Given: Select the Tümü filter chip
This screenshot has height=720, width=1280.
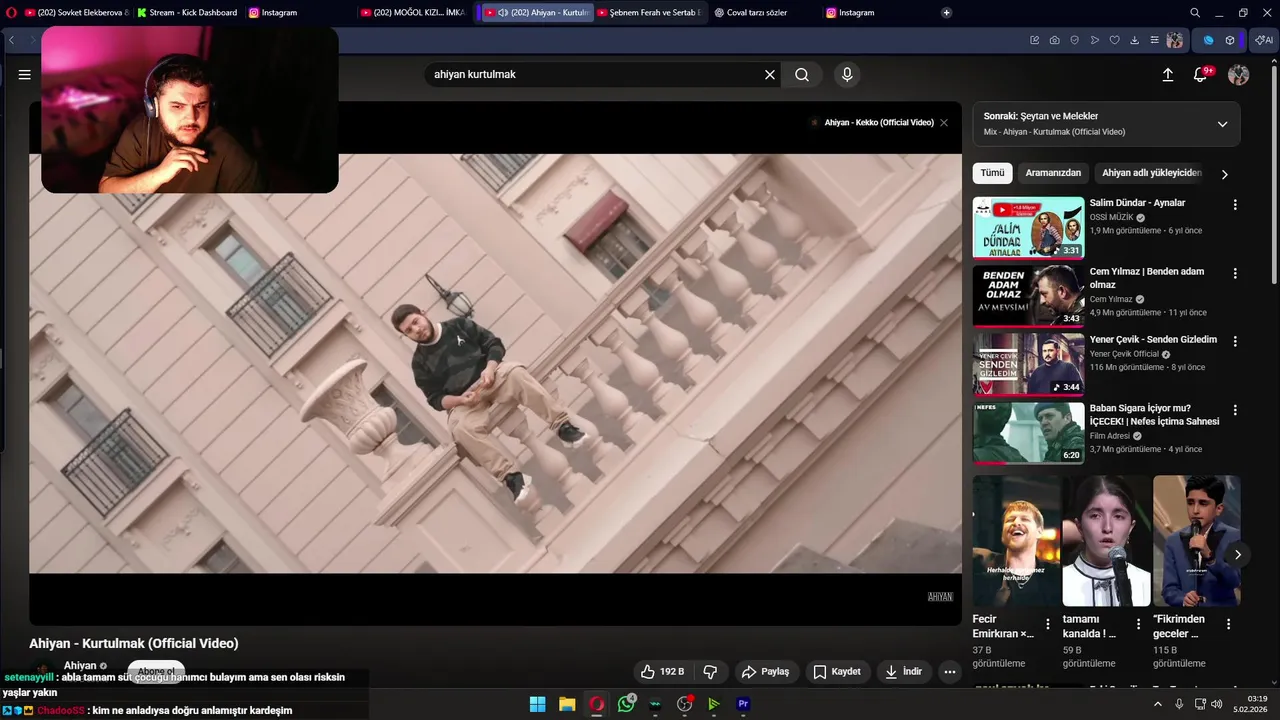Looking at the screenshot, I should tap(992, 173).
